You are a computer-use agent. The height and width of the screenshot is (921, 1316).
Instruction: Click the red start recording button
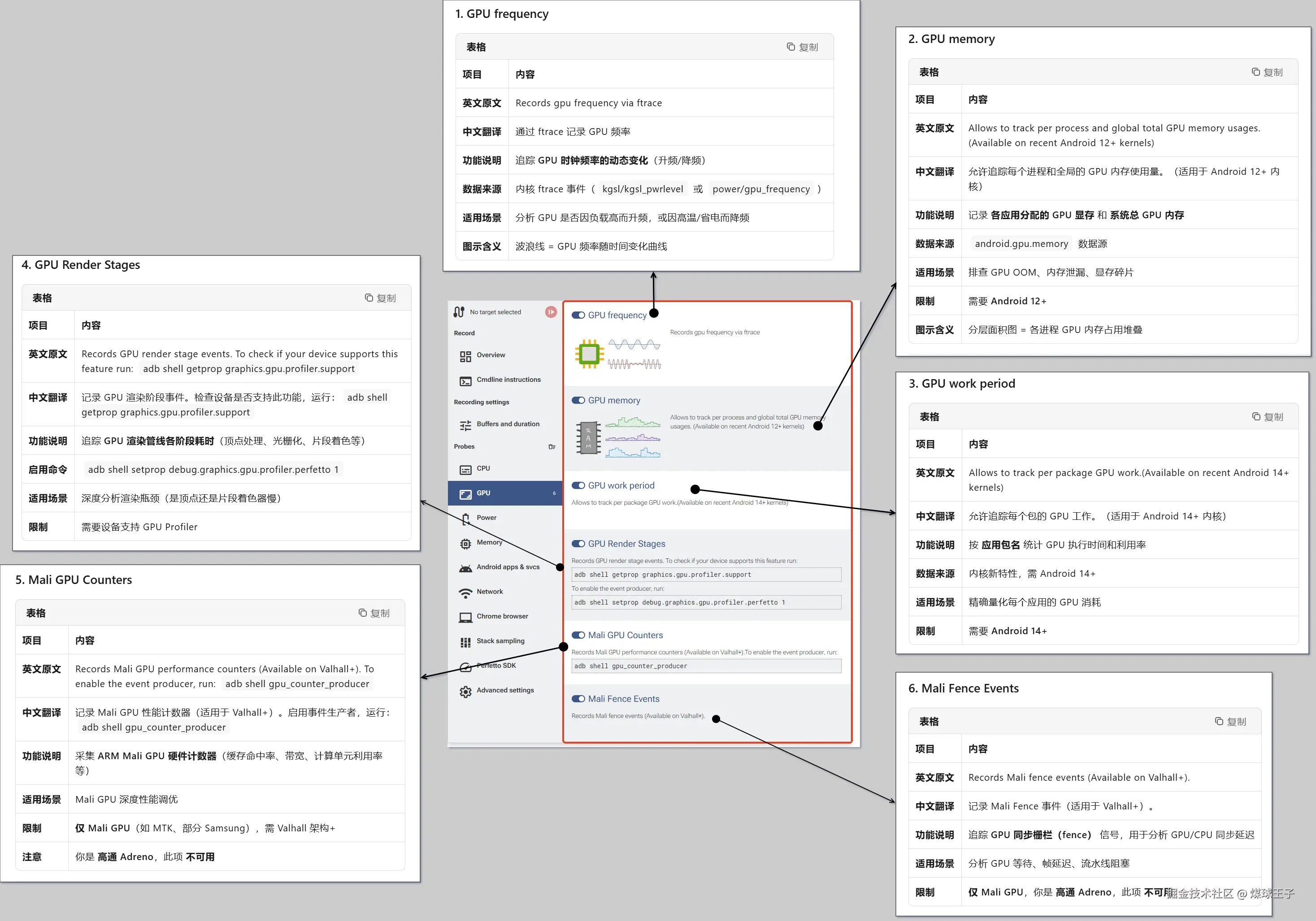[550, 311]
